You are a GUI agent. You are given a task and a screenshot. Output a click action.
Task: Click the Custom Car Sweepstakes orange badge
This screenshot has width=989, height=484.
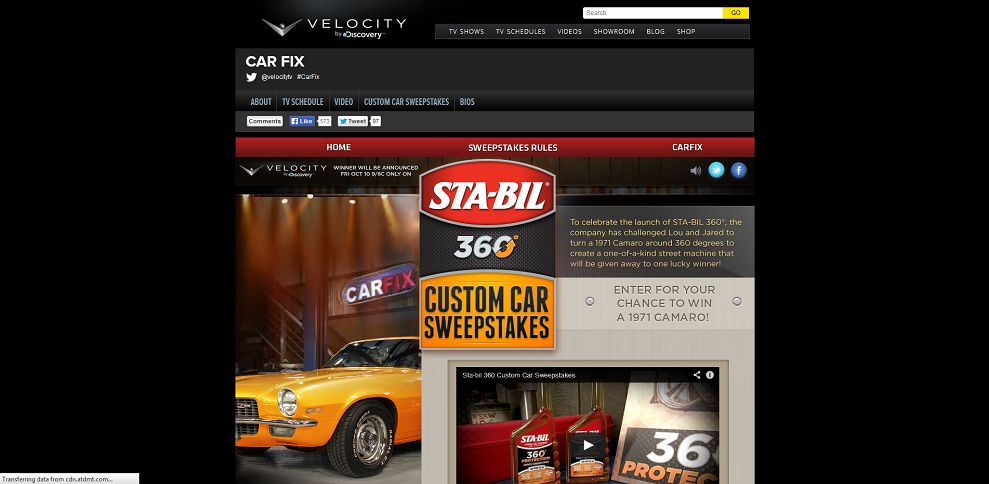click(487, 311)
